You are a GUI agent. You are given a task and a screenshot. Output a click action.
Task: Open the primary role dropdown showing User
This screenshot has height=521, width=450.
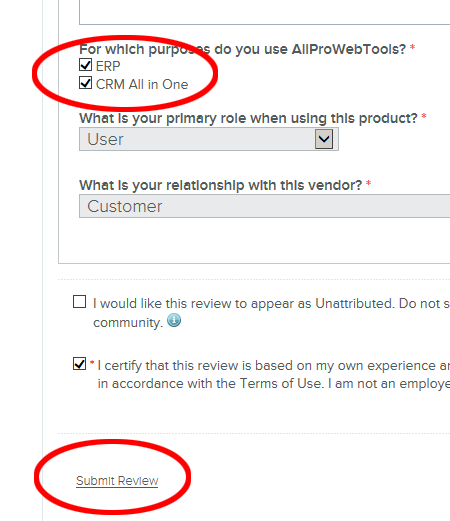coord(209,139)
